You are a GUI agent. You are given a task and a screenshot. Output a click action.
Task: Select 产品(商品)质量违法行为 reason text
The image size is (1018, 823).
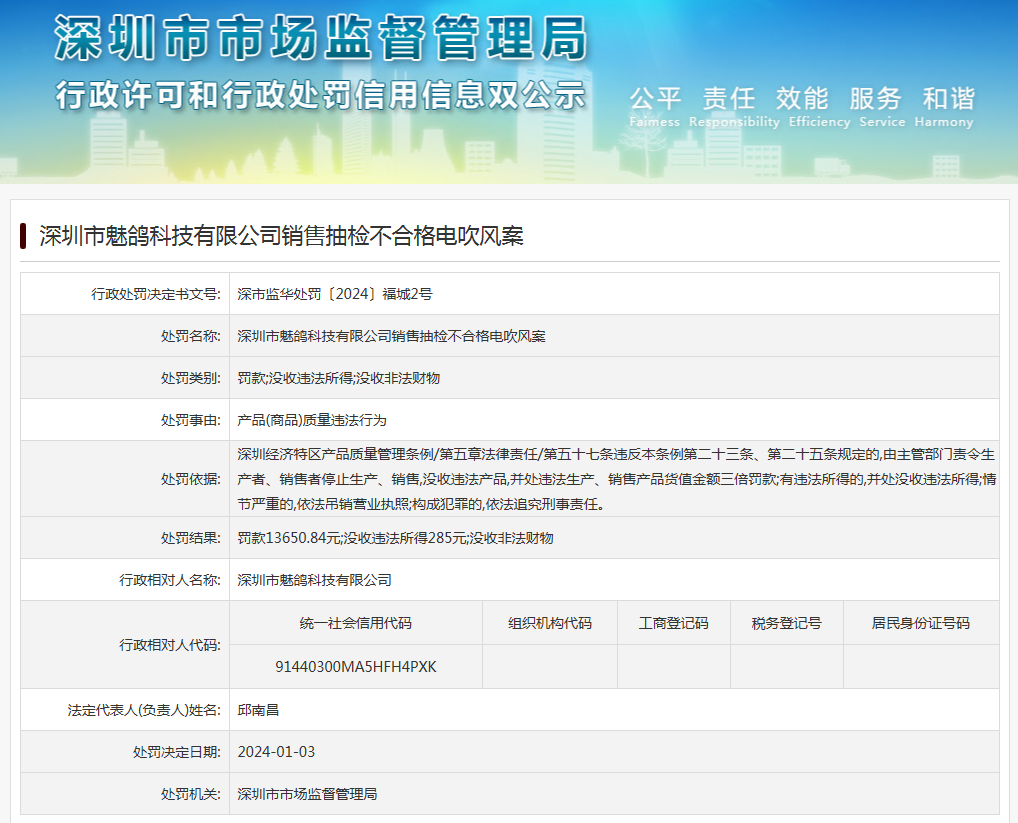[x=312, y=420]
